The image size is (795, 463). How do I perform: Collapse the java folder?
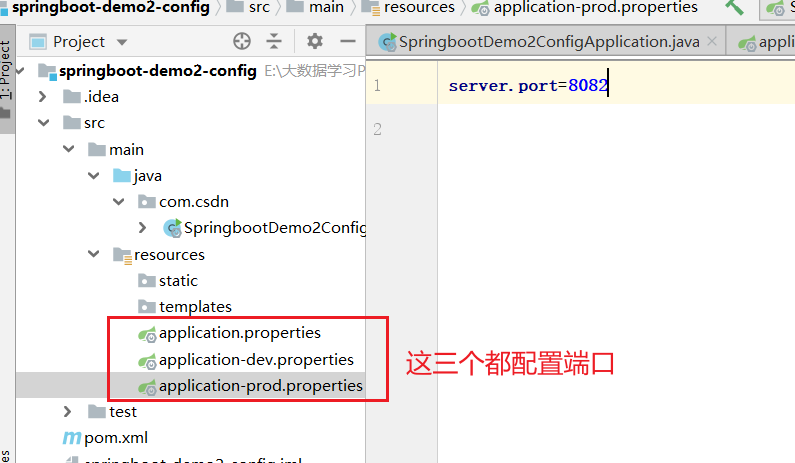(94, 175)
